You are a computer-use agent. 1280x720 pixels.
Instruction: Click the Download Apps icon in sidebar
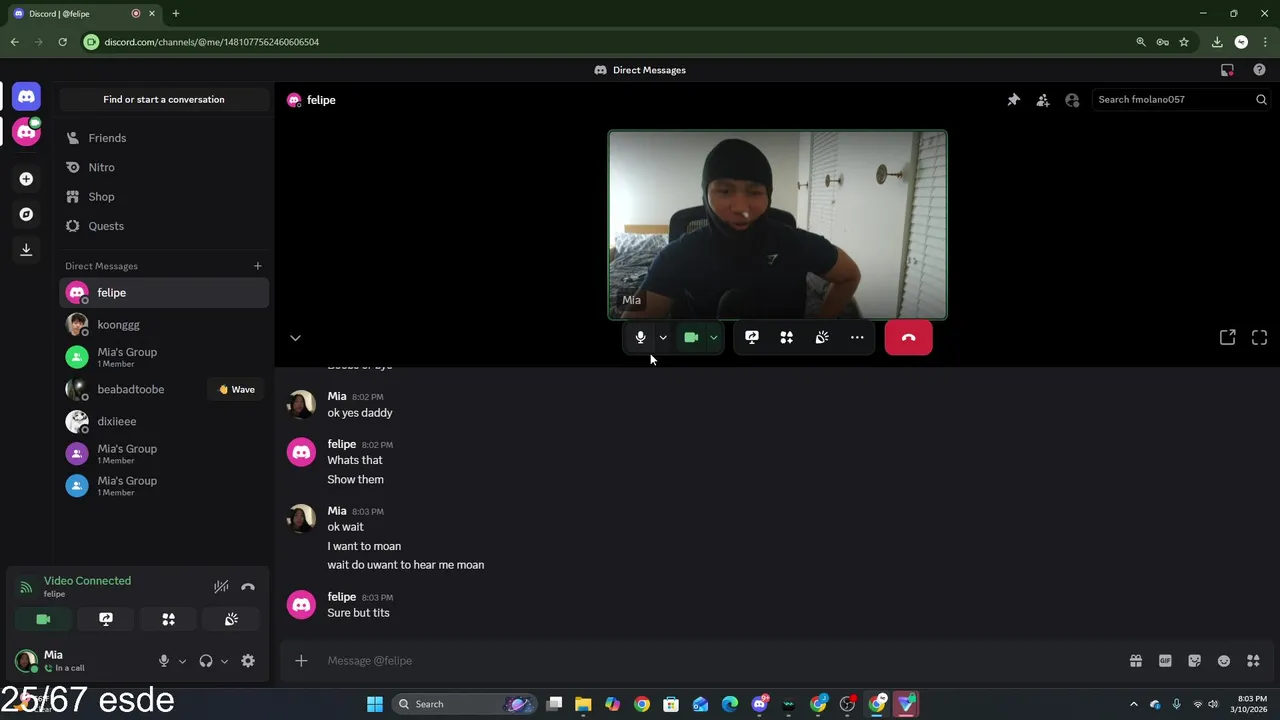[x=27, y=249]
